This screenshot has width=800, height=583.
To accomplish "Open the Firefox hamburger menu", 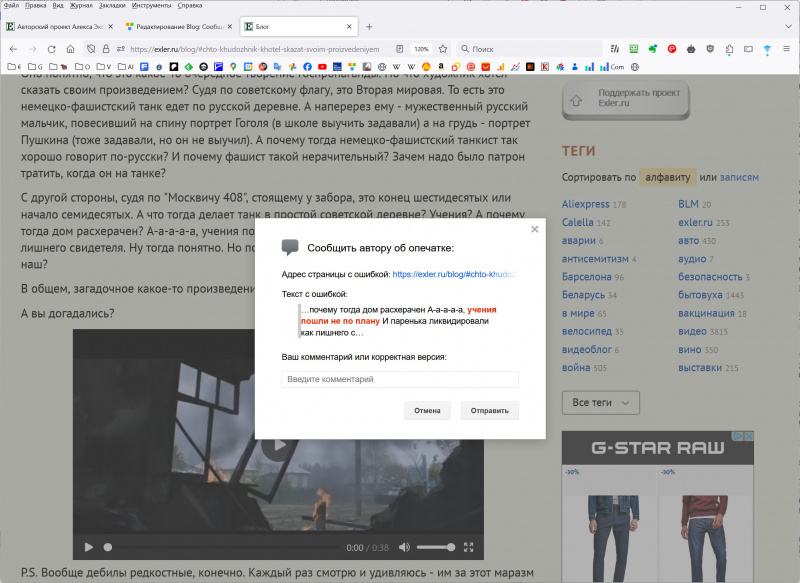I will click(787, 48).
